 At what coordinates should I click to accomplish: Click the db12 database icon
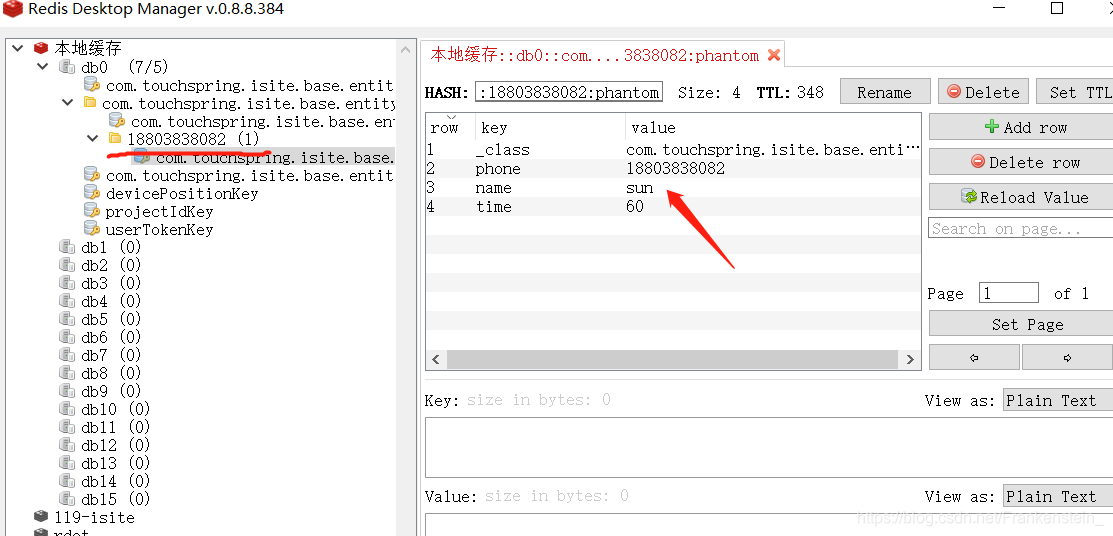pyautogui.click(x=67, y=445)
